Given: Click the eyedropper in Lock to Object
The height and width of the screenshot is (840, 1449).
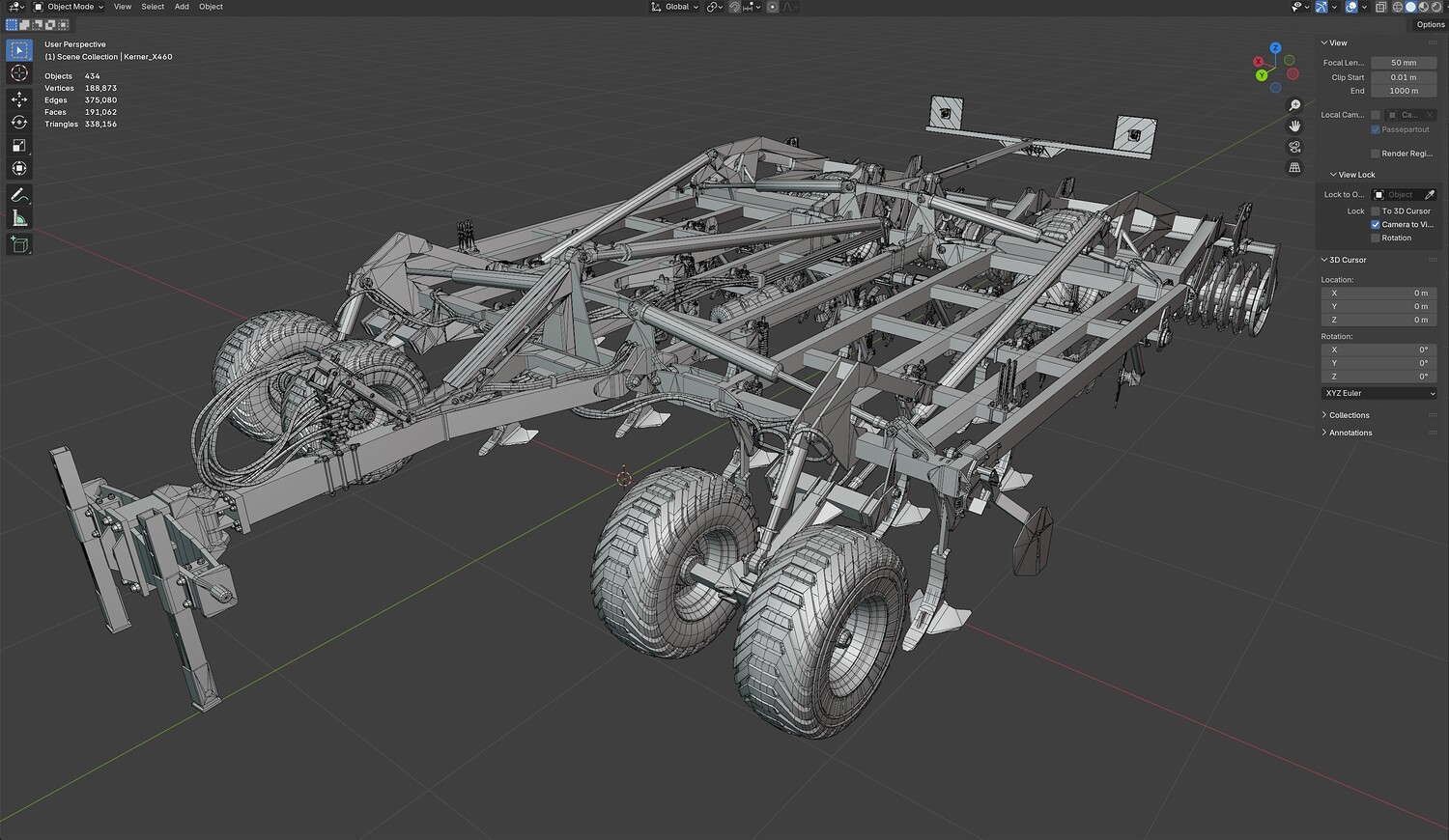Looking at the screenshot, I should [1430, 195].
